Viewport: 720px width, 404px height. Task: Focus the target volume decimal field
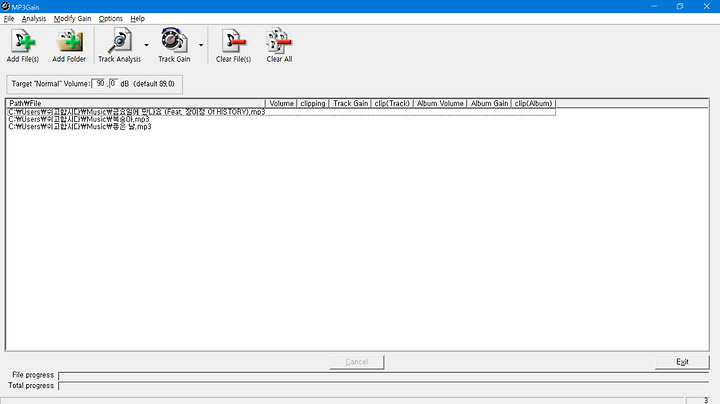[x=113, y=84]
